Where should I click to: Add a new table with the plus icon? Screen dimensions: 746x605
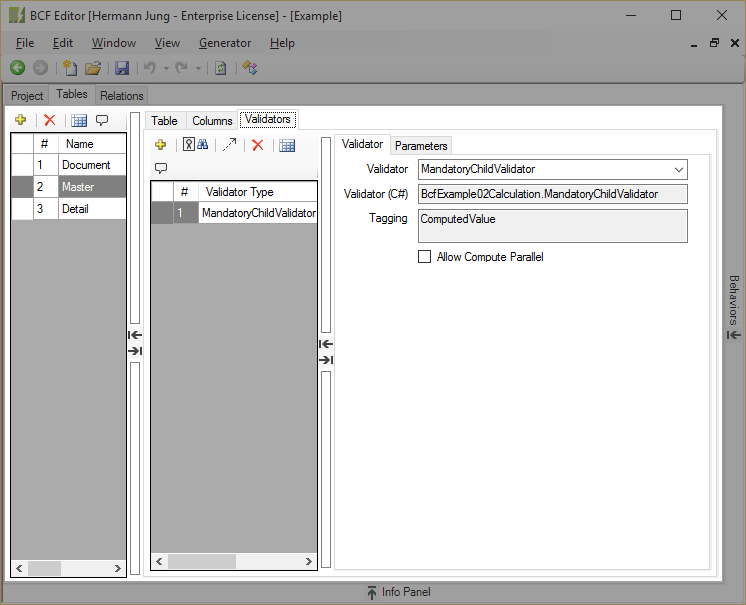coord(20,120)
